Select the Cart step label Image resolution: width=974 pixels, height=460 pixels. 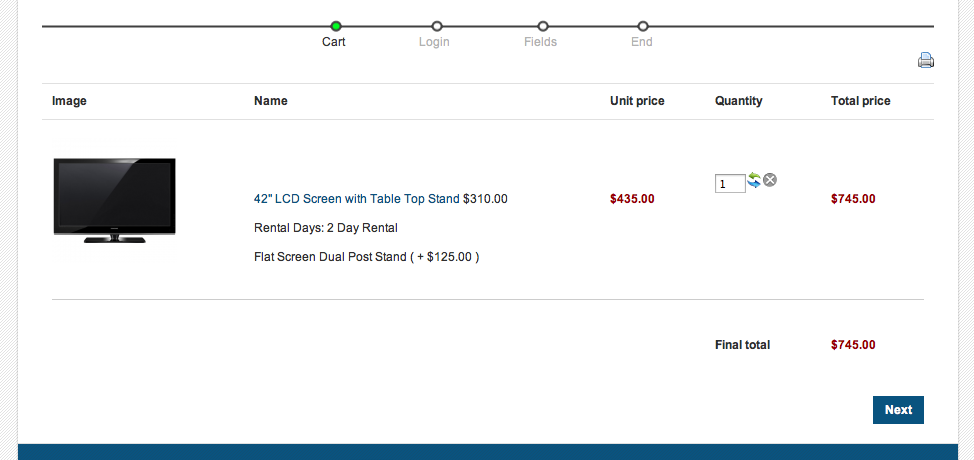pyautogui.click(x=334, y=42)
